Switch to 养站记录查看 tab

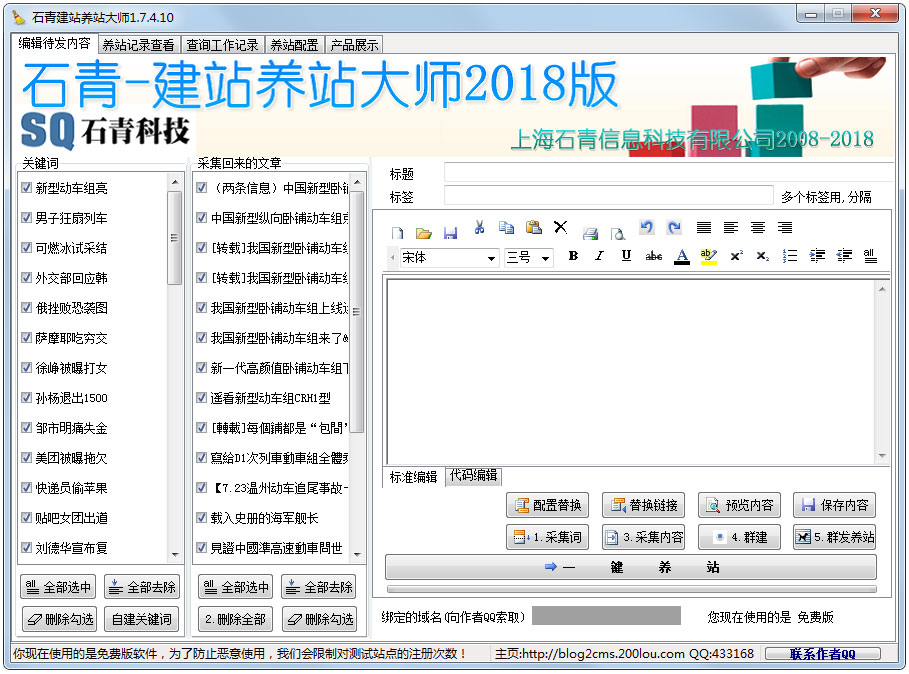coord(138,45)
